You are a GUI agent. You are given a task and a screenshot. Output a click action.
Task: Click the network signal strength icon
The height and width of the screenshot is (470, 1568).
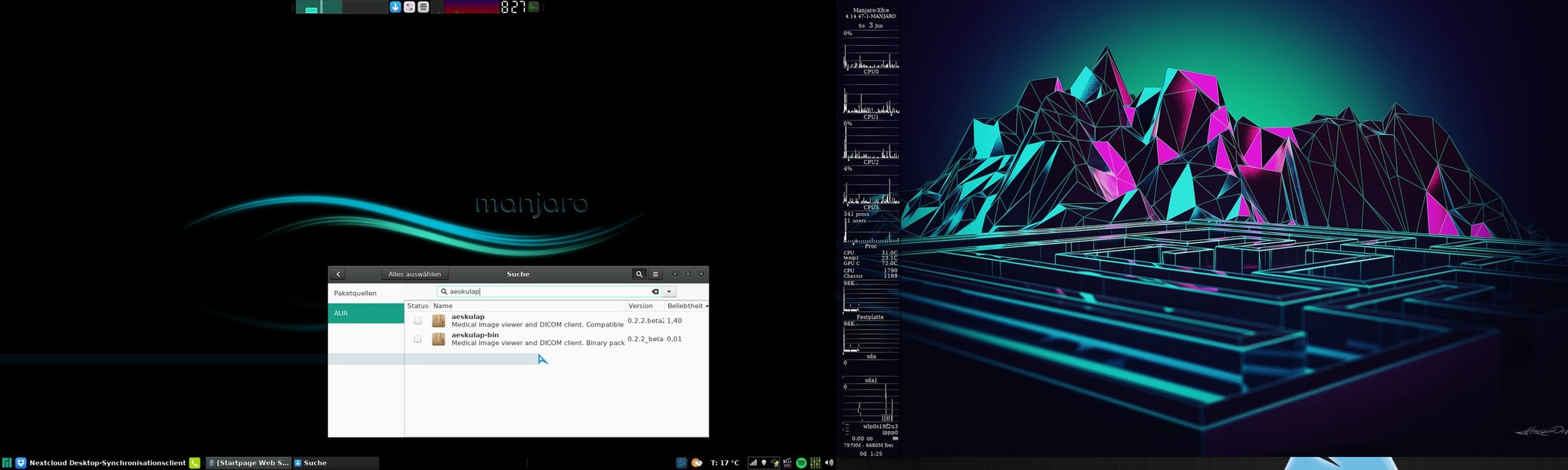753,463
